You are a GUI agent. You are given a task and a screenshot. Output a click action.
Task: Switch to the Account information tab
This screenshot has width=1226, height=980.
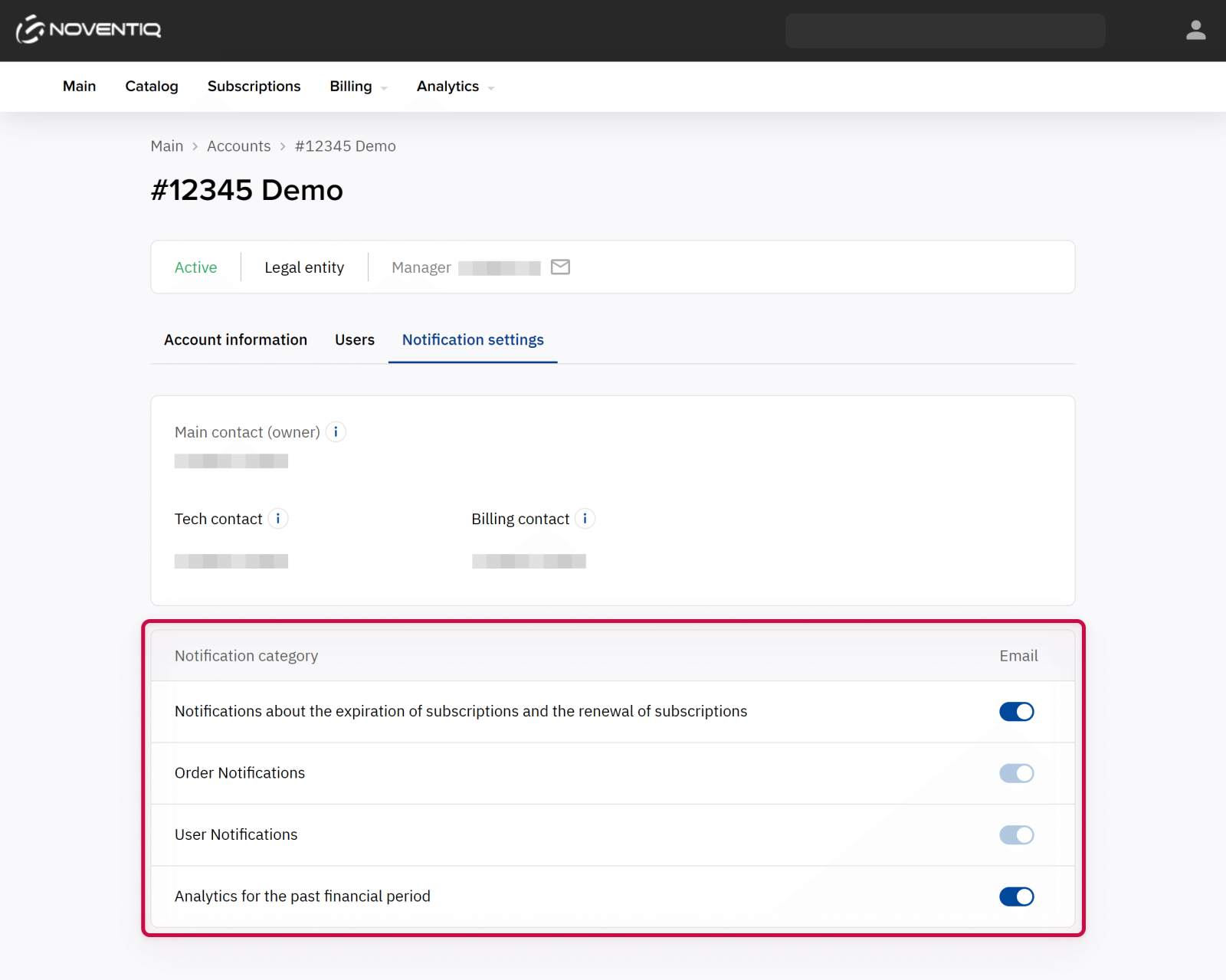tap(235, 340)
